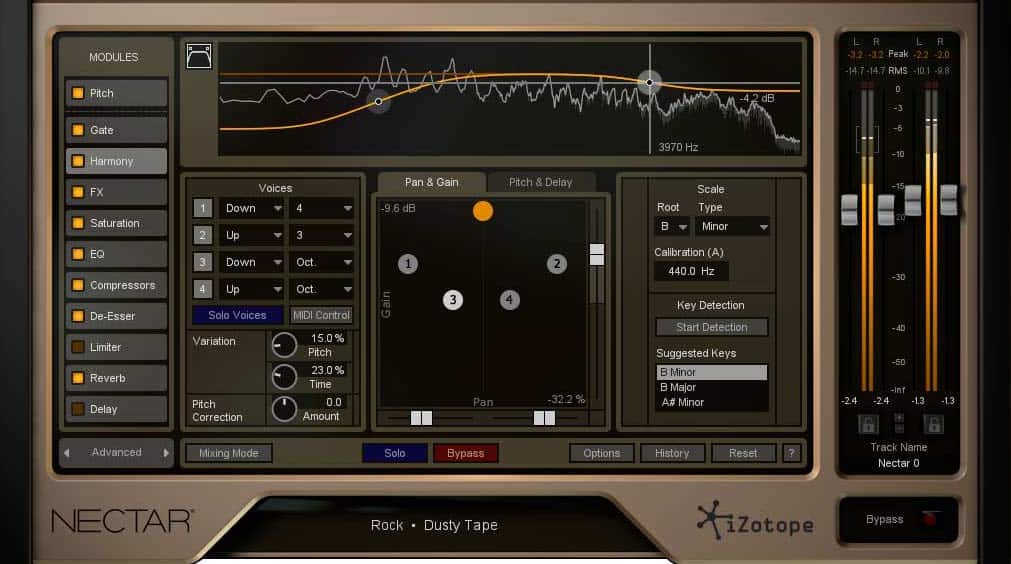Toggle the Compressors module power indicator
The width and height of the screenshot is (1011, 564).
point(78,285)
